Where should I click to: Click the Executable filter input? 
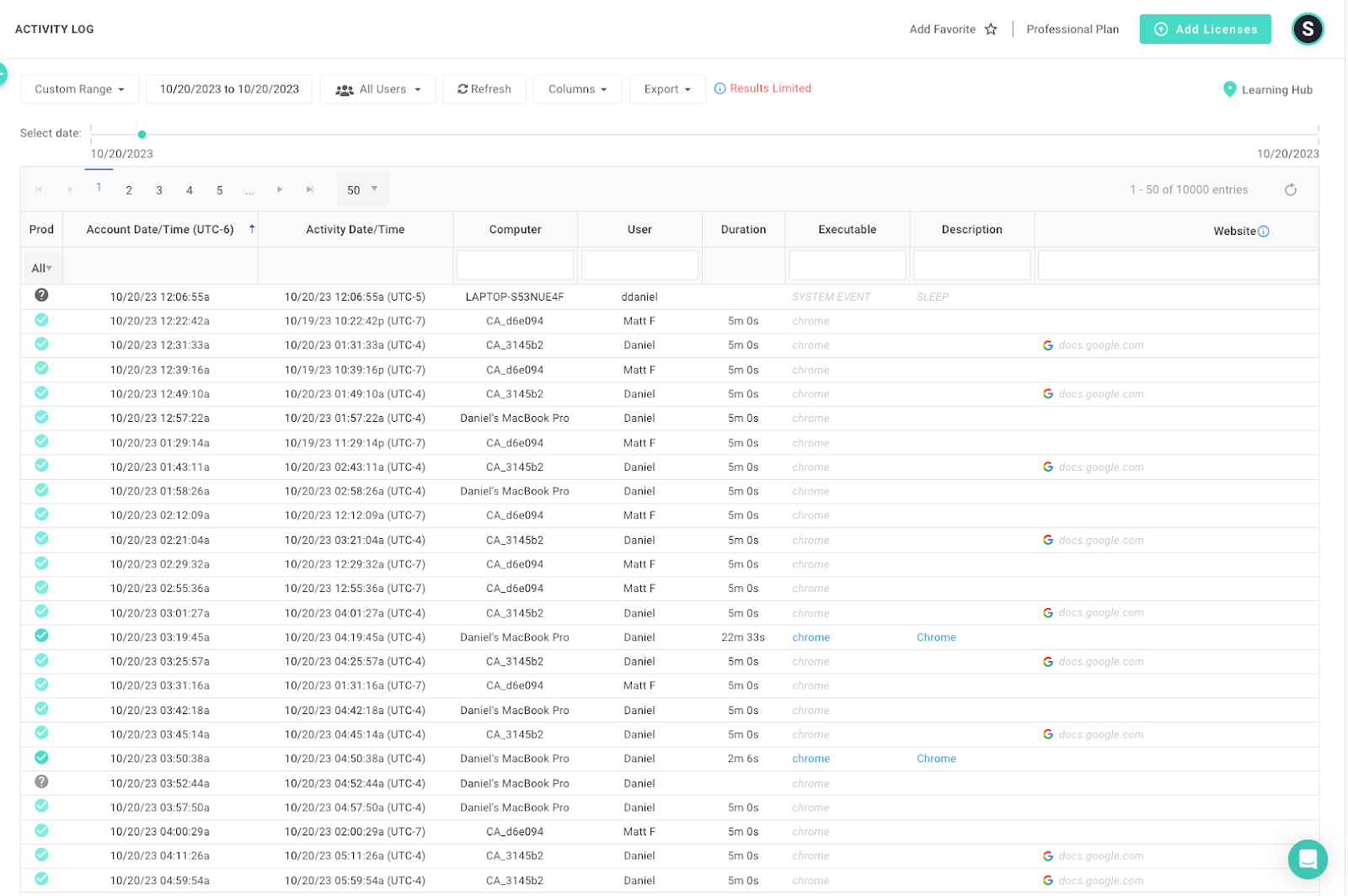pos(847,265)
